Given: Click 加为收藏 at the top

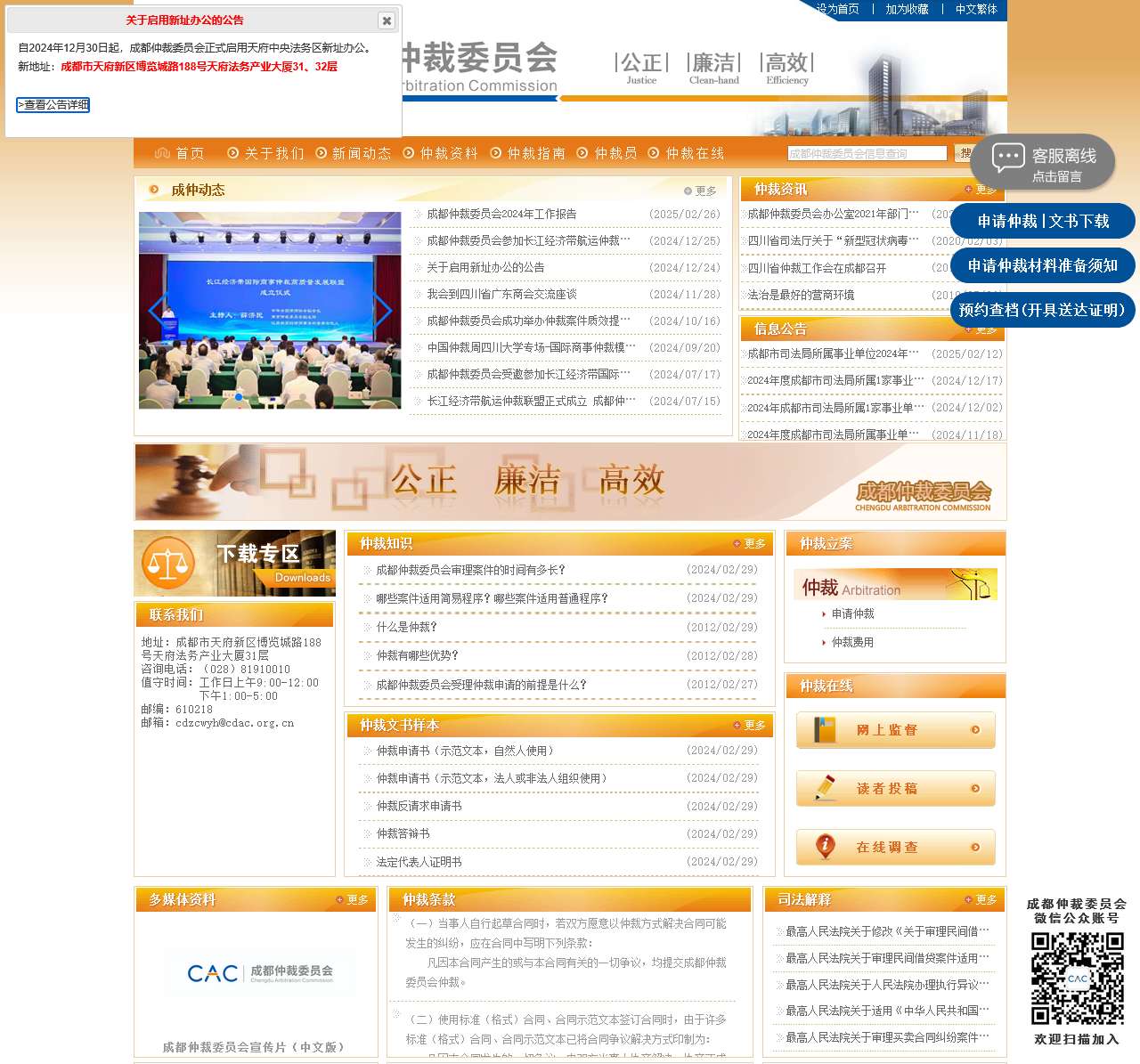Looking at the screenshot, I should [907, 9].
